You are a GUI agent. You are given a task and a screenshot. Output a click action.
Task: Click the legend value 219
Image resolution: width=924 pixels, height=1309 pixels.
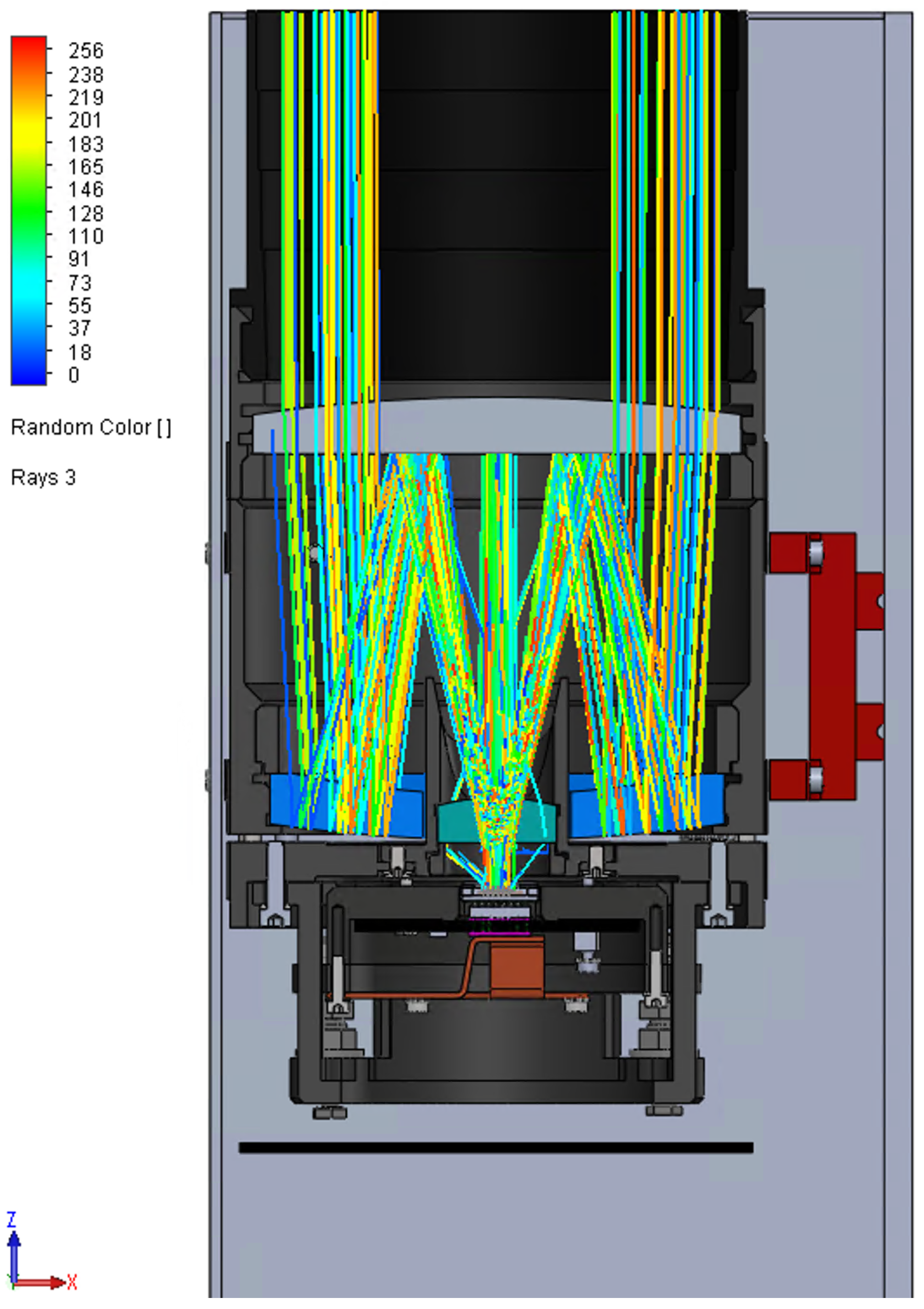[86, 98]
